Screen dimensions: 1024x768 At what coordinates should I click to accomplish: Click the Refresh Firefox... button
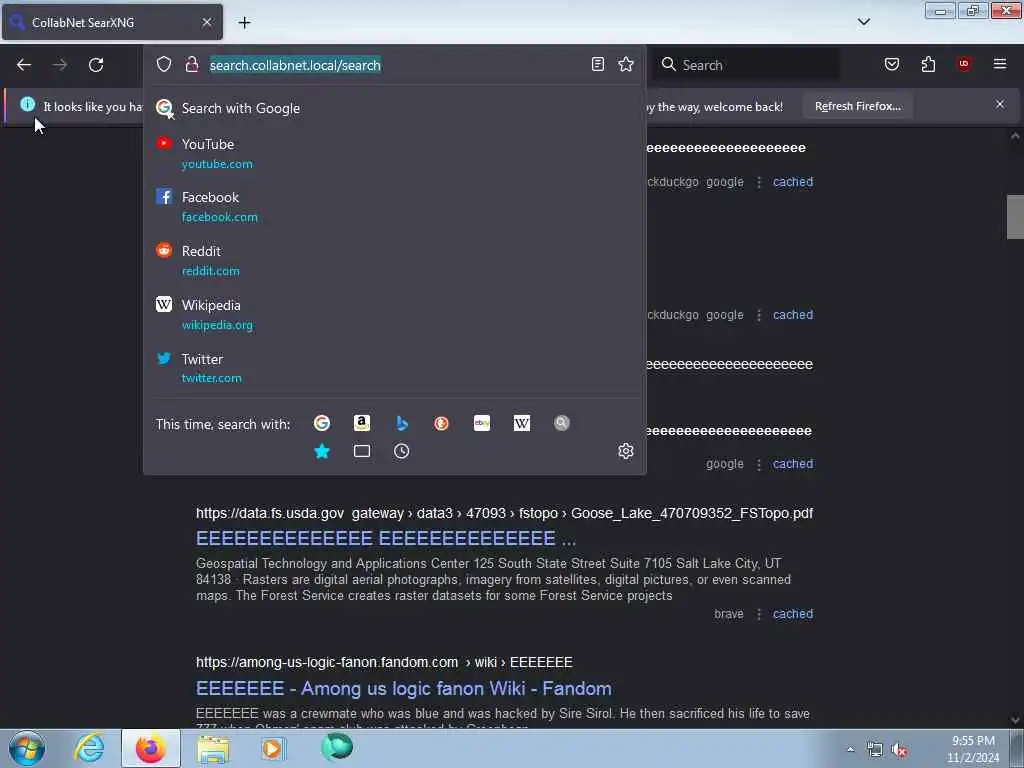(x=857, y=106)
